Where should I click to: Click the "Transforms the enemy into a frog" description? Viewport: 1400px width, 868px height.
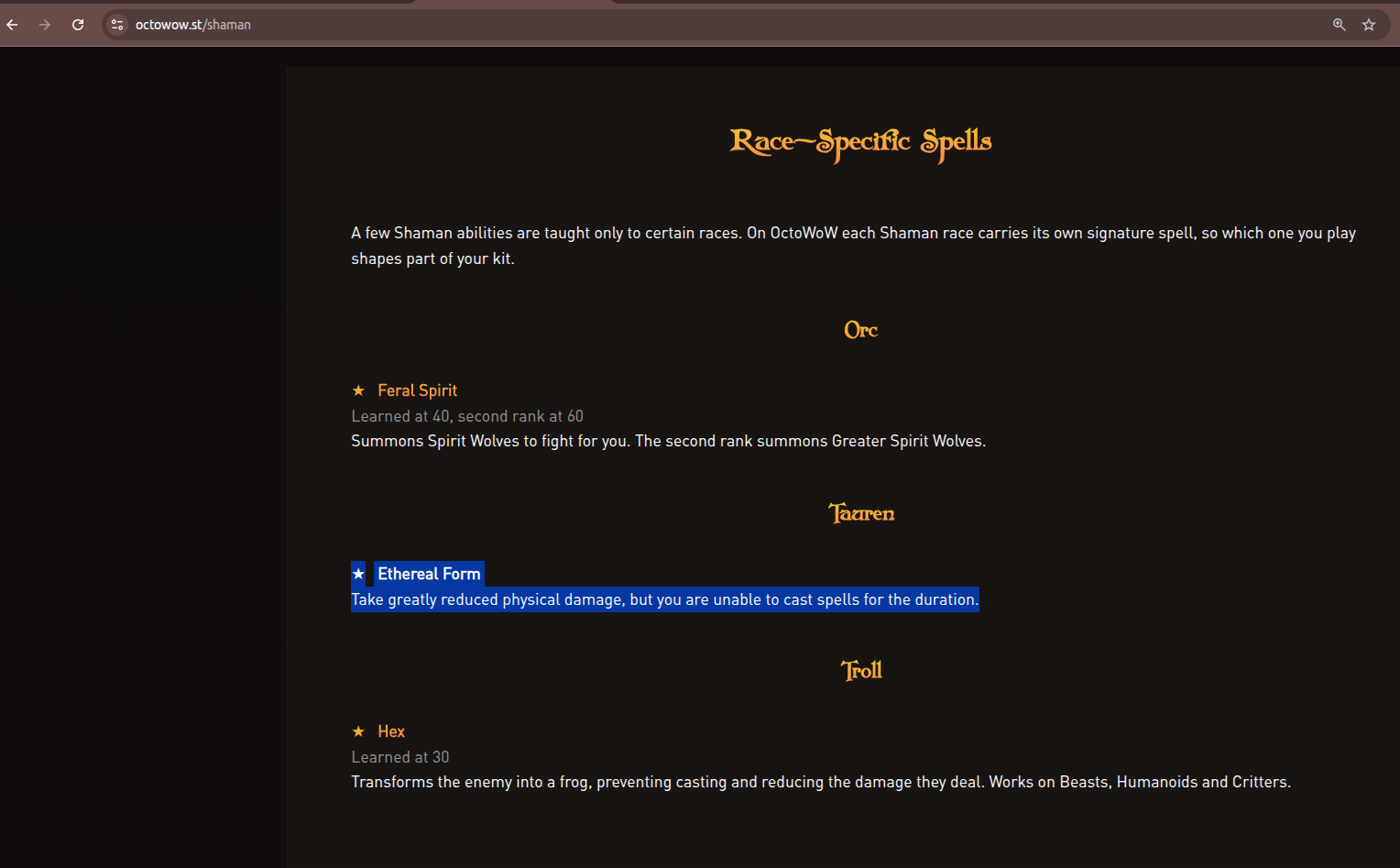821,782
